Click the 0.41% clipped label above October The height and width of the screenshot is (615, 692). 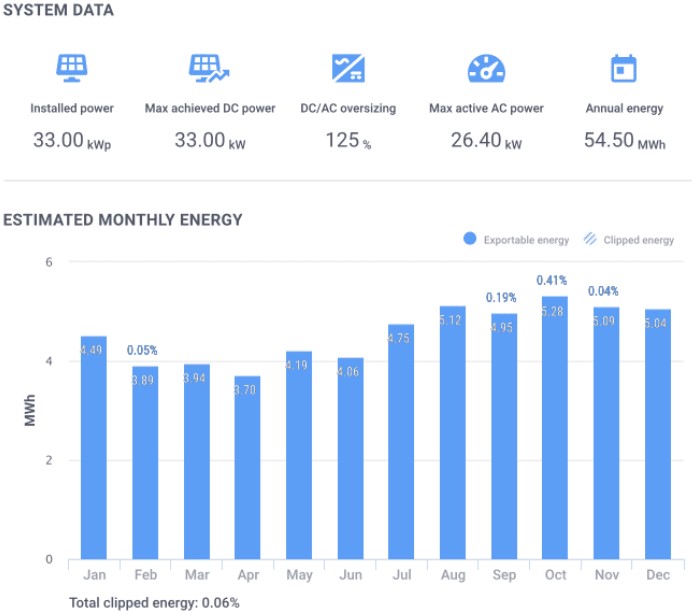pyautogui.click(x=552, y=281)
